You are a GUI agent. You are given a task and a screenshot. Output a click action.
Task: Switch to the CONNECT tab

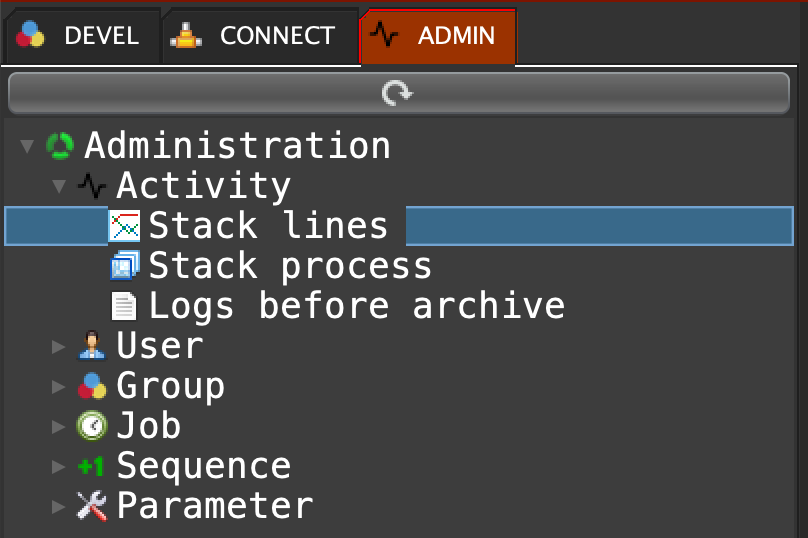(x=258, y=36)
